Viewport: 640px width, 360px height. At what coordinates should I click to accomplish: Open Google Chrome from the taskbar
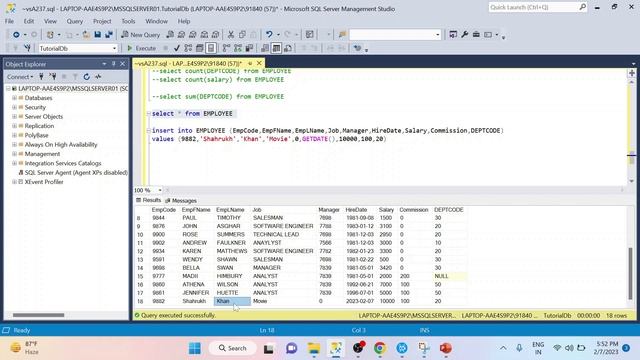(380, 348)
